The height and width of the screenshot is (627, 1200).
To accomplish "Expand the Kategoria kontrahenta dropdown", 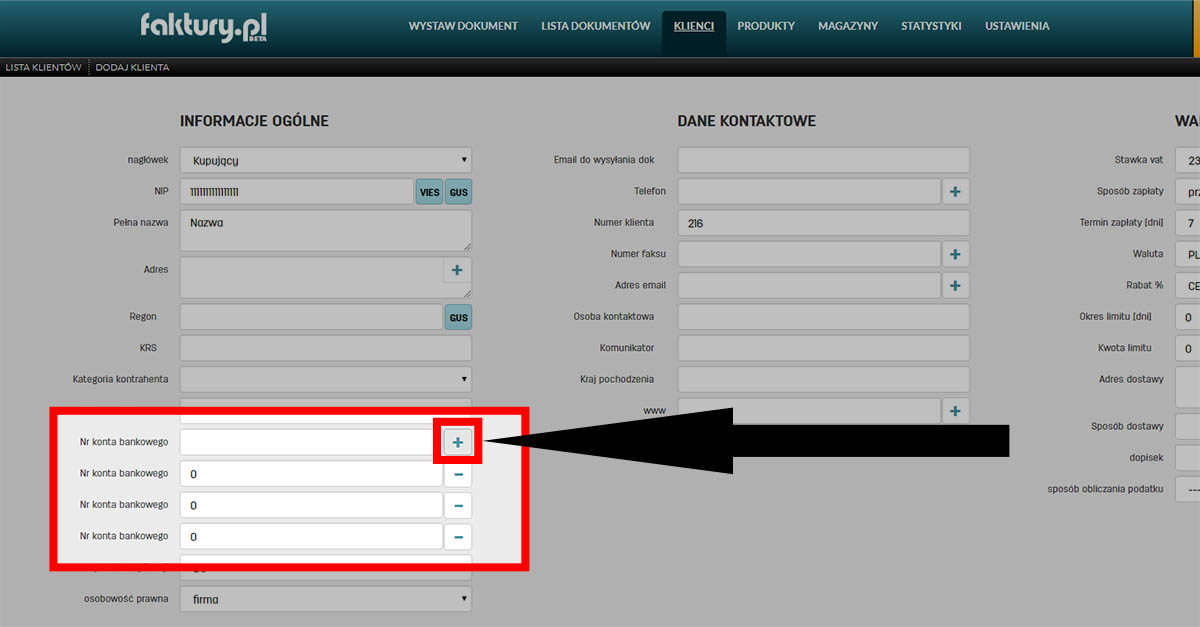I will pyautogui.click(x=325, y=379).
